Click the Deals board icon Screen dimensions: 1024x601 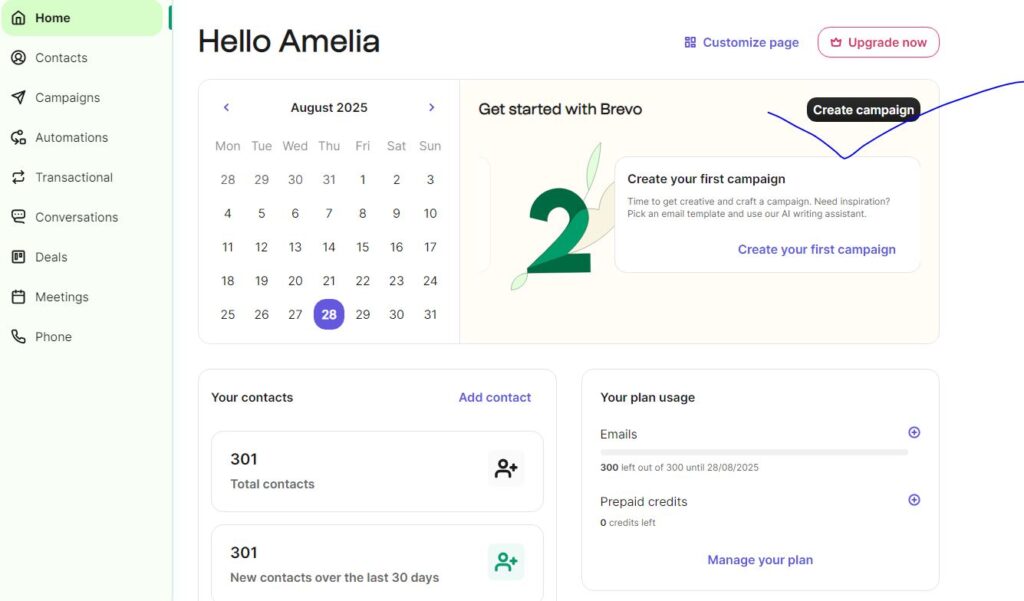coord(18,257)
